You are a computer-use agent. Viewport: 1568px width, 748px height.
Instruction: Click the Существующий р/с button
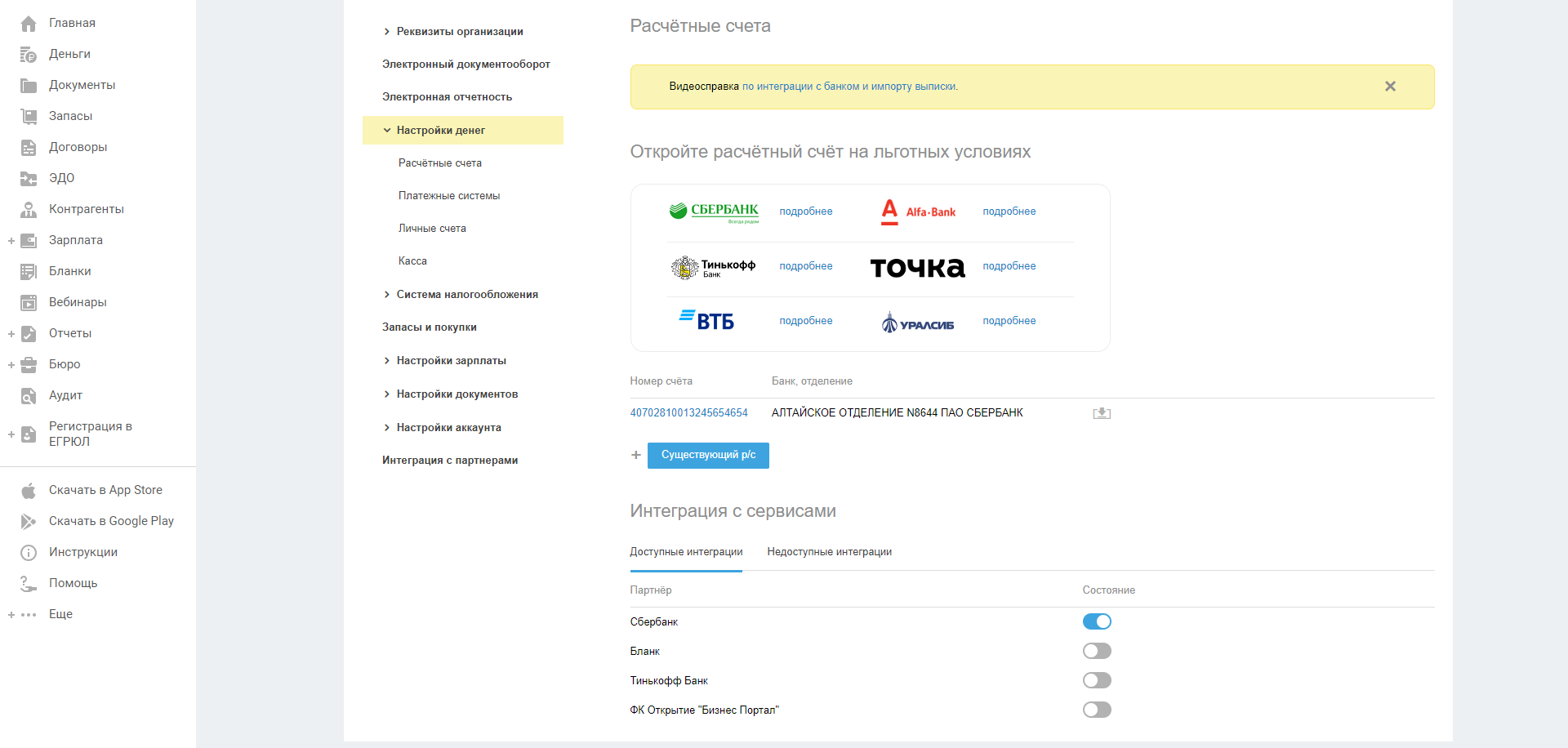tap(708, 455)
